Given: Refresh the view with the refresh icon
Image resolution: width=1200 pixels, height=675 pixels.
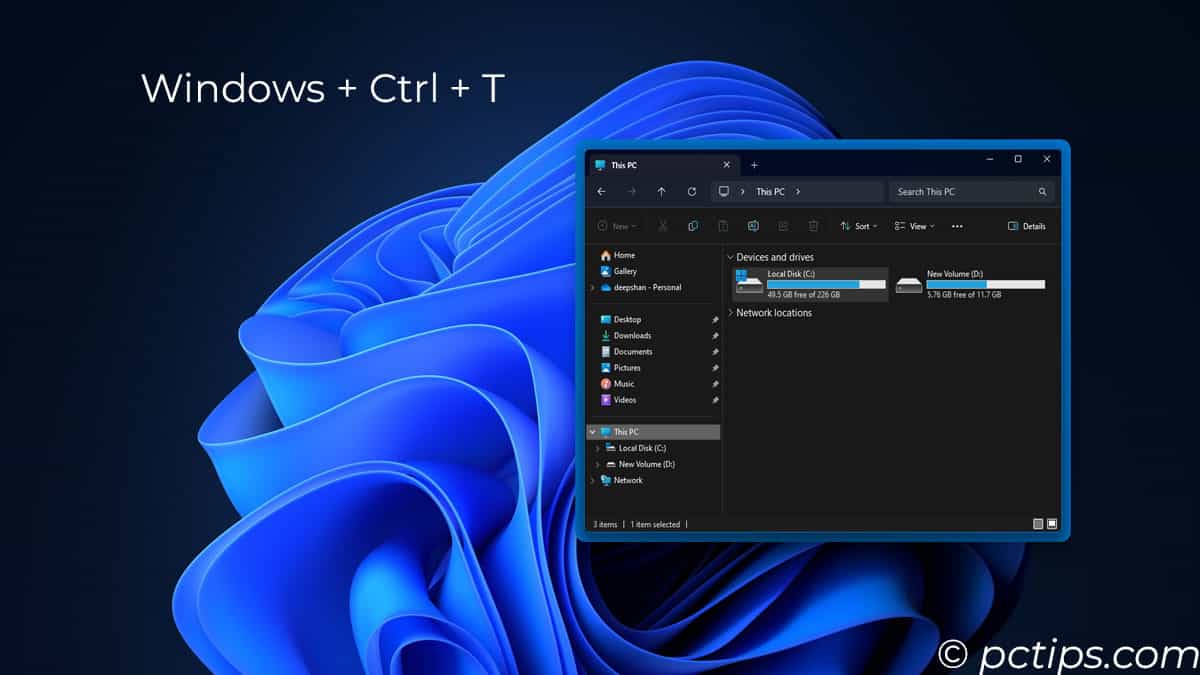Looking at the screenshot, I should point(692,191).
